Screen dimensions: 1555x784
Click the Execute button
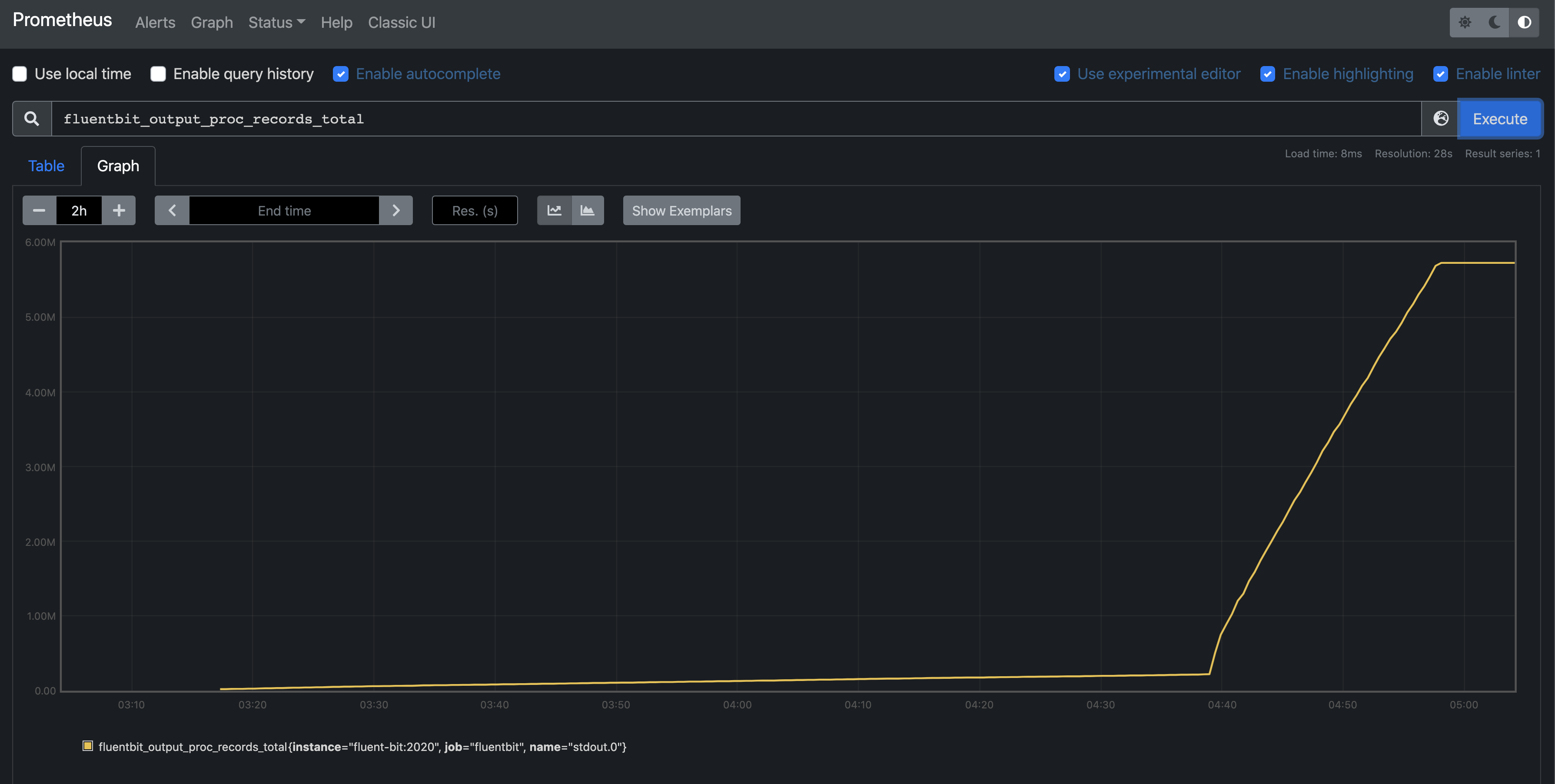(1500, 118)
